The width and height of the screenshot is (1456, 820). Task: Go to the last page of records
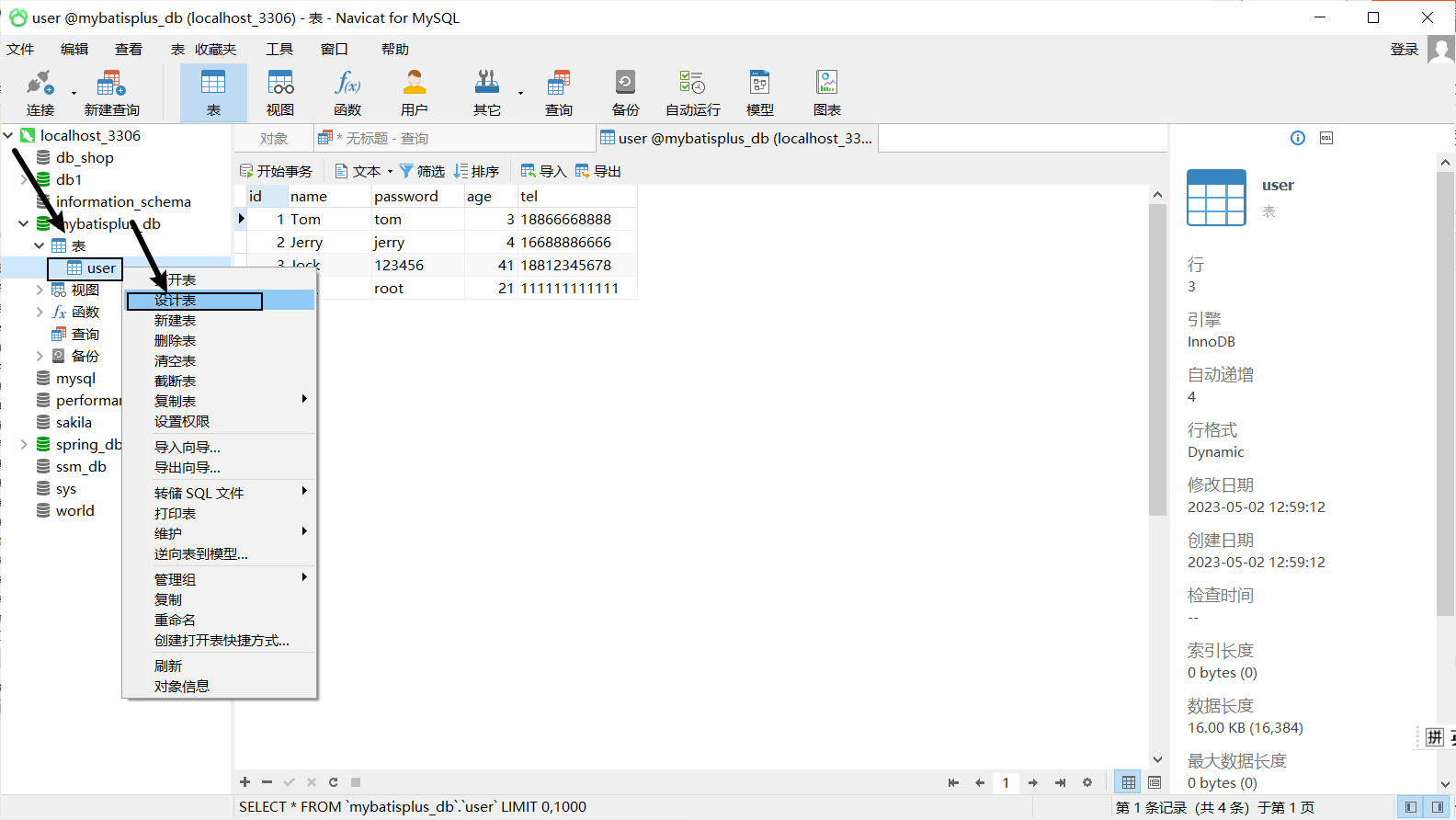click(1060, 782)
